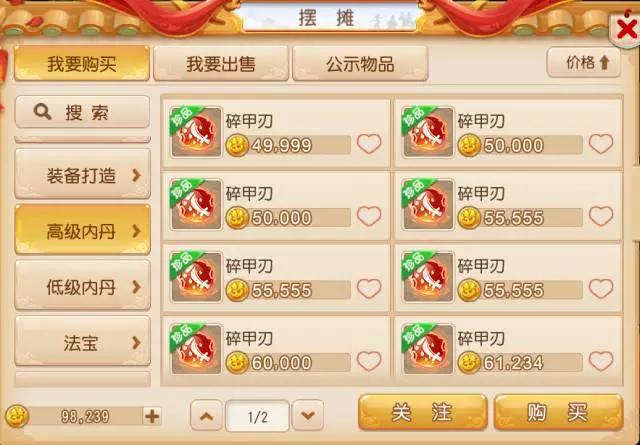Click the 49,999 碎甲刃 item icon
Image resolution: width=640 pixels, height=445 pixels.
pos(196,131)
